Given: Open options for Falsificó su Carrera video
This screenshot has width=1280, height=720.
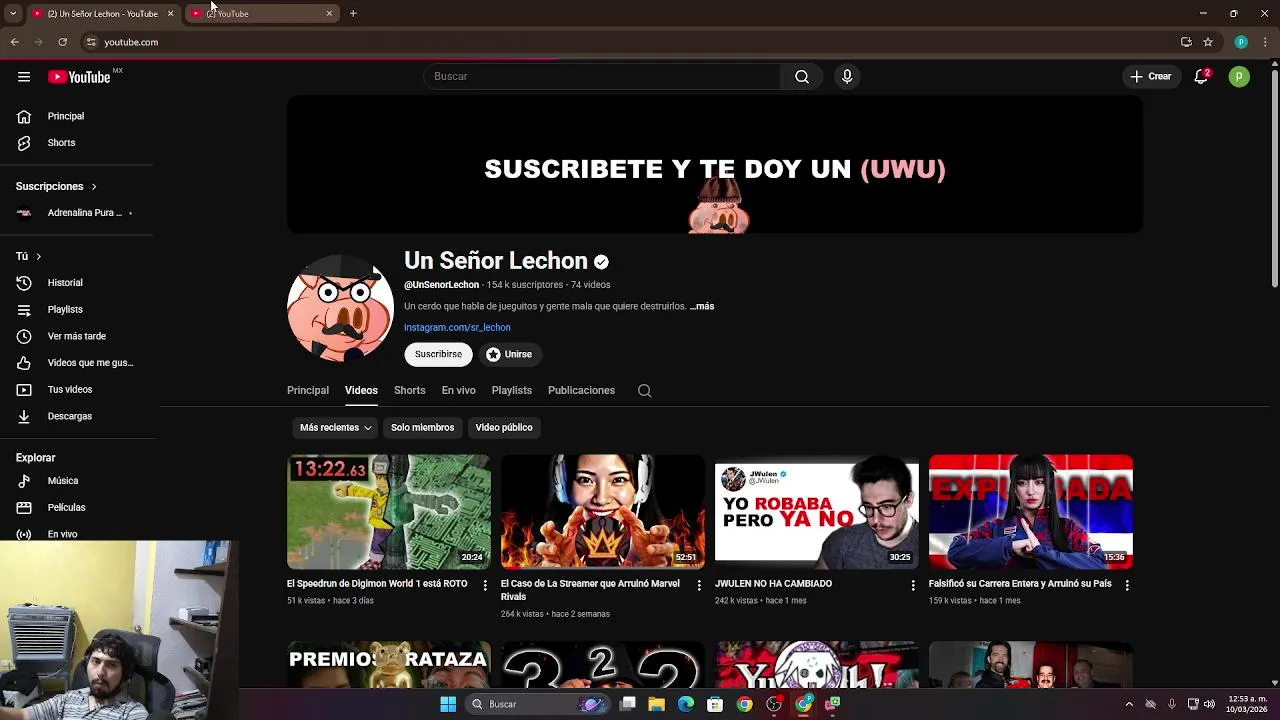Looking at the screenshot, I should tap(1127, 585).
